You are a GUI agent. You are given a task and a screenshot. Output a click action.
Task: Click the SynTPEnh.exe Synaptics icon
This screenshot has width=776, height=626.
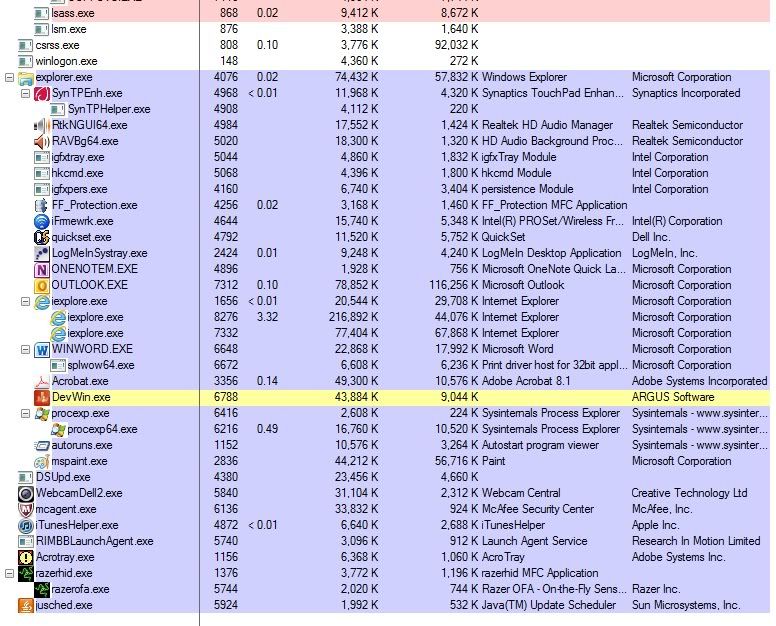point(42,94)
